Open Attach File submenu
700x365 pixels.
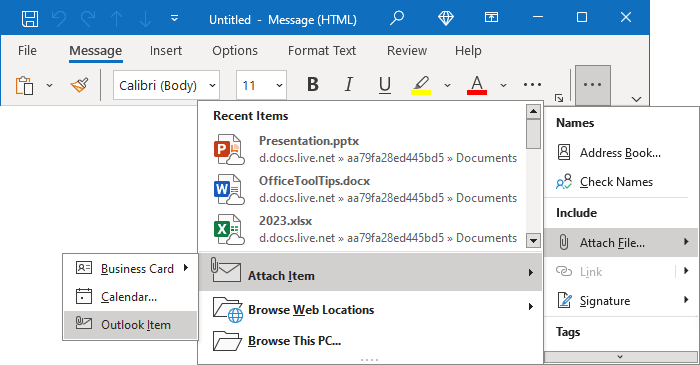coord(621,242)
